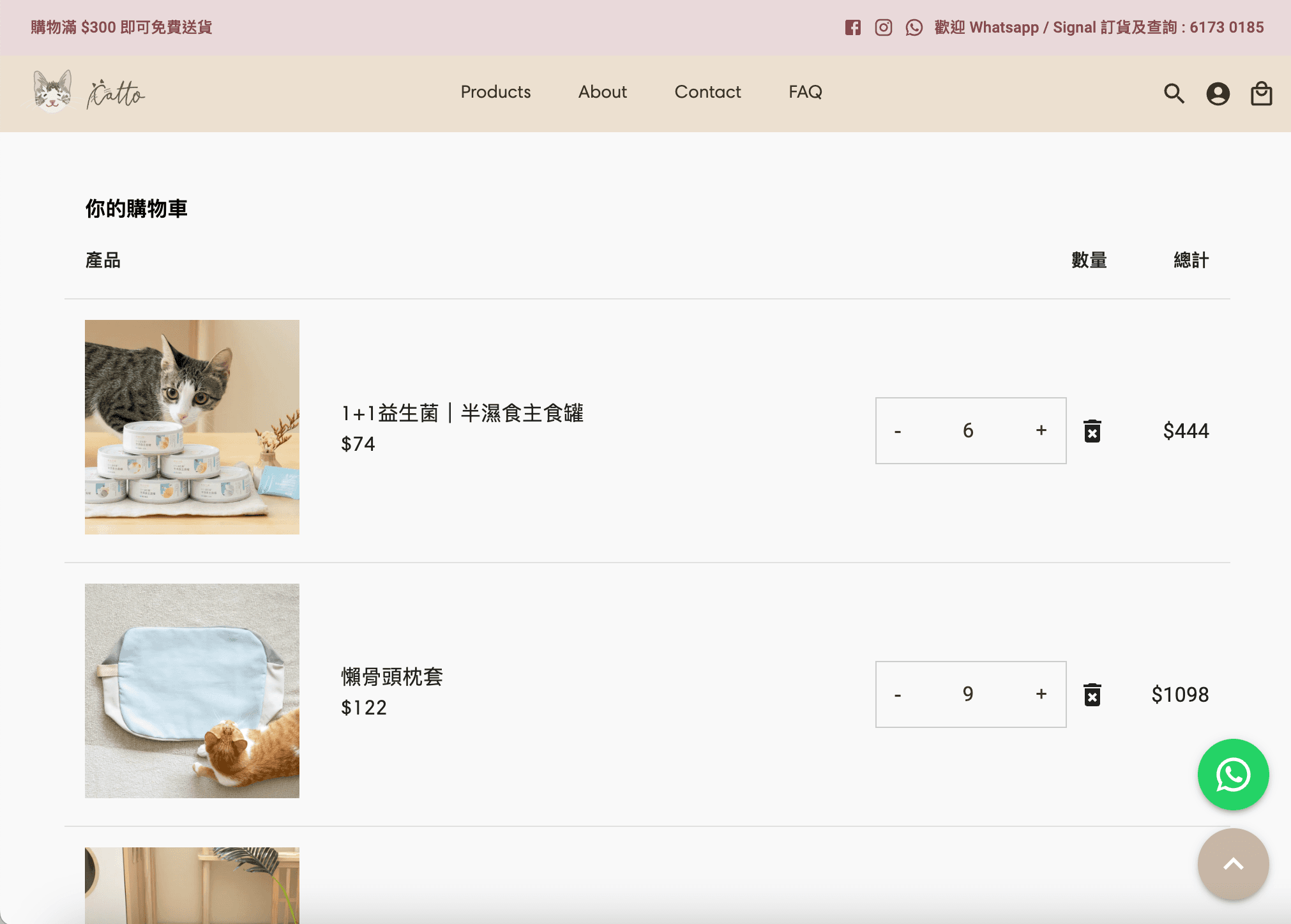Decrease 懶骨頭枕套 quantity with minus
Viewport: 1291px width, 924px height.
pos(898,695)
